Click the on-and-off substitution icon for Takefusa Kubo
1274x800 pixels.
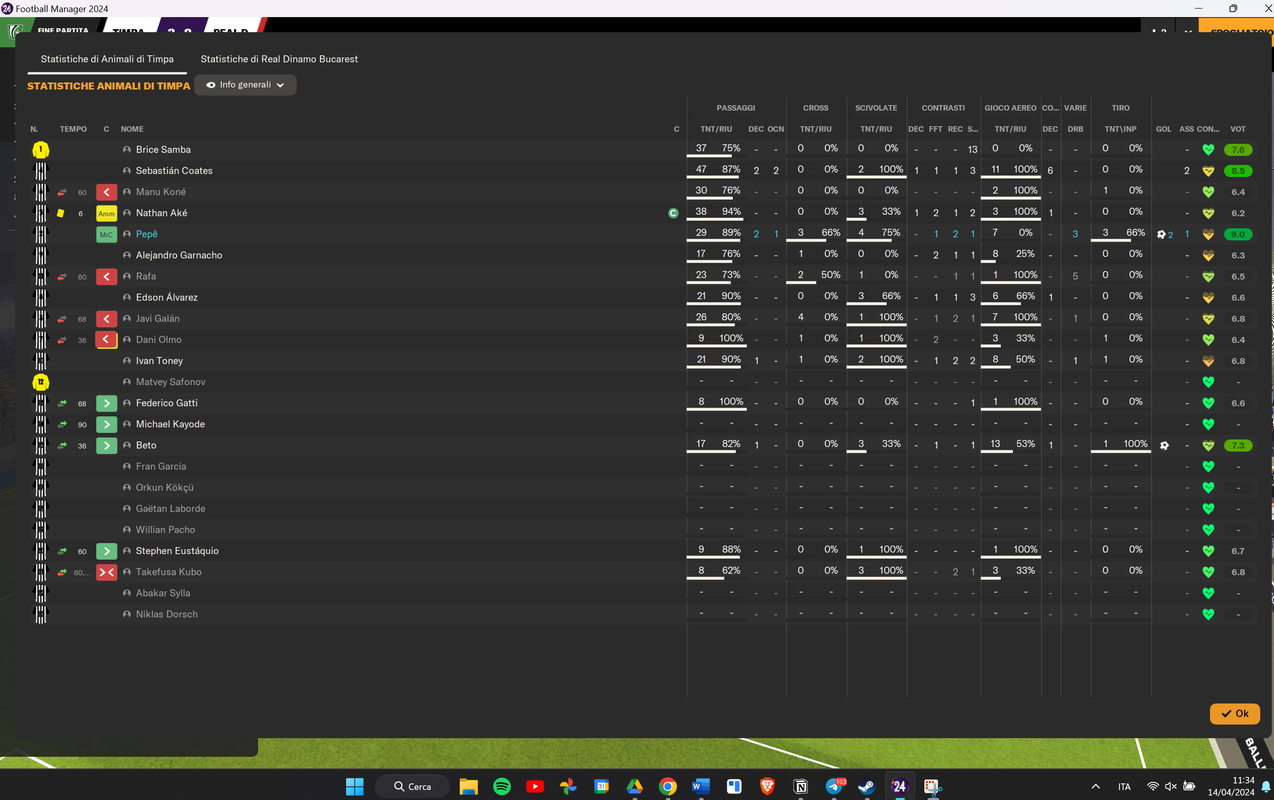point(106,572)
